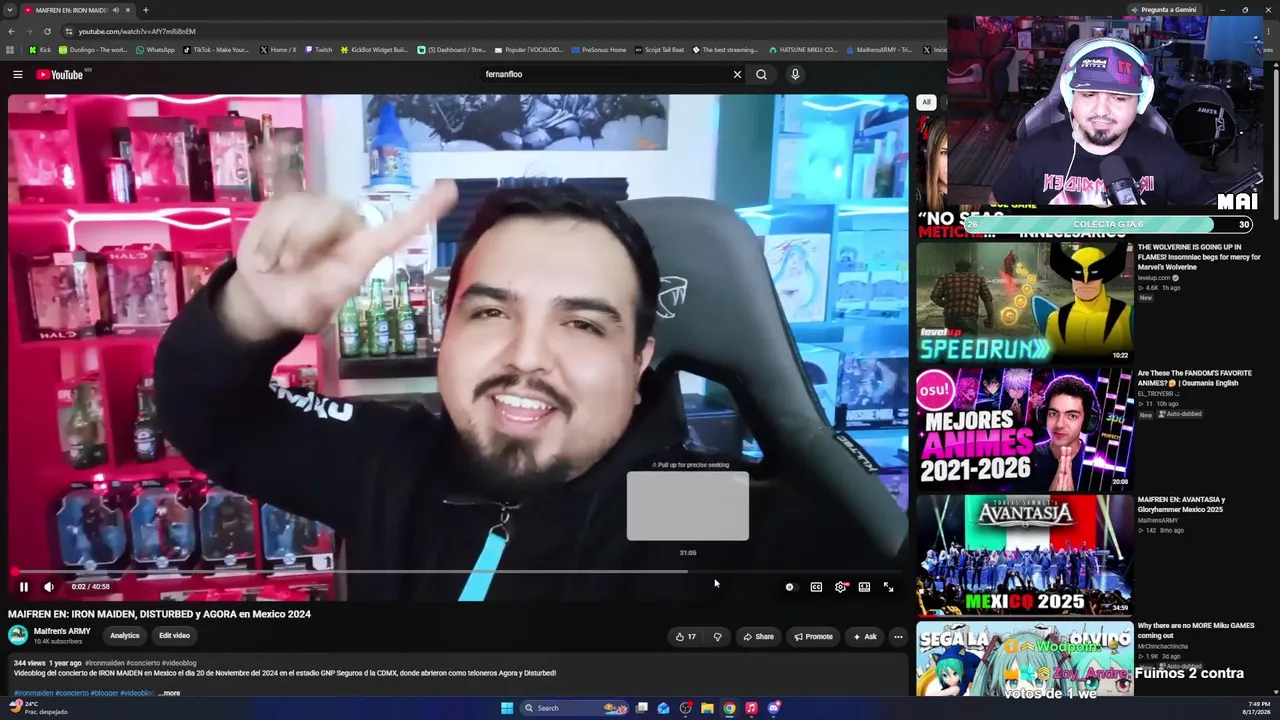The height and width of the screenshot is (720, 1280).
Task: Promote this video
Action: click(x=813, y=636)
